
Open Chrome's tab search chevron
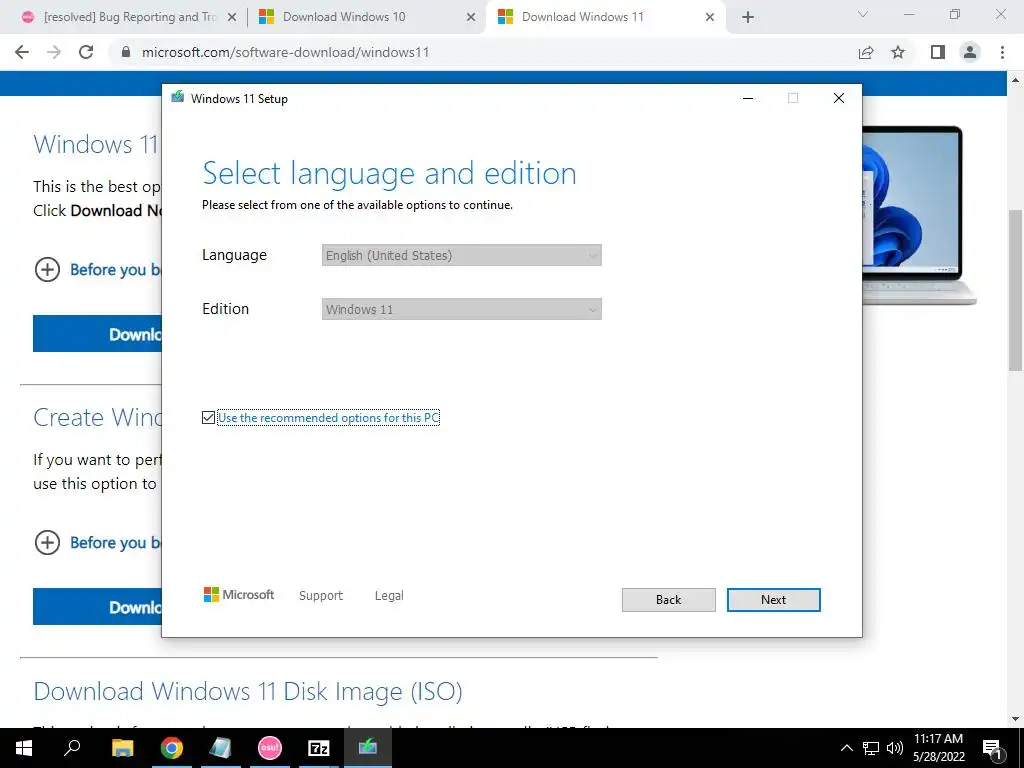tap(863, 14)
